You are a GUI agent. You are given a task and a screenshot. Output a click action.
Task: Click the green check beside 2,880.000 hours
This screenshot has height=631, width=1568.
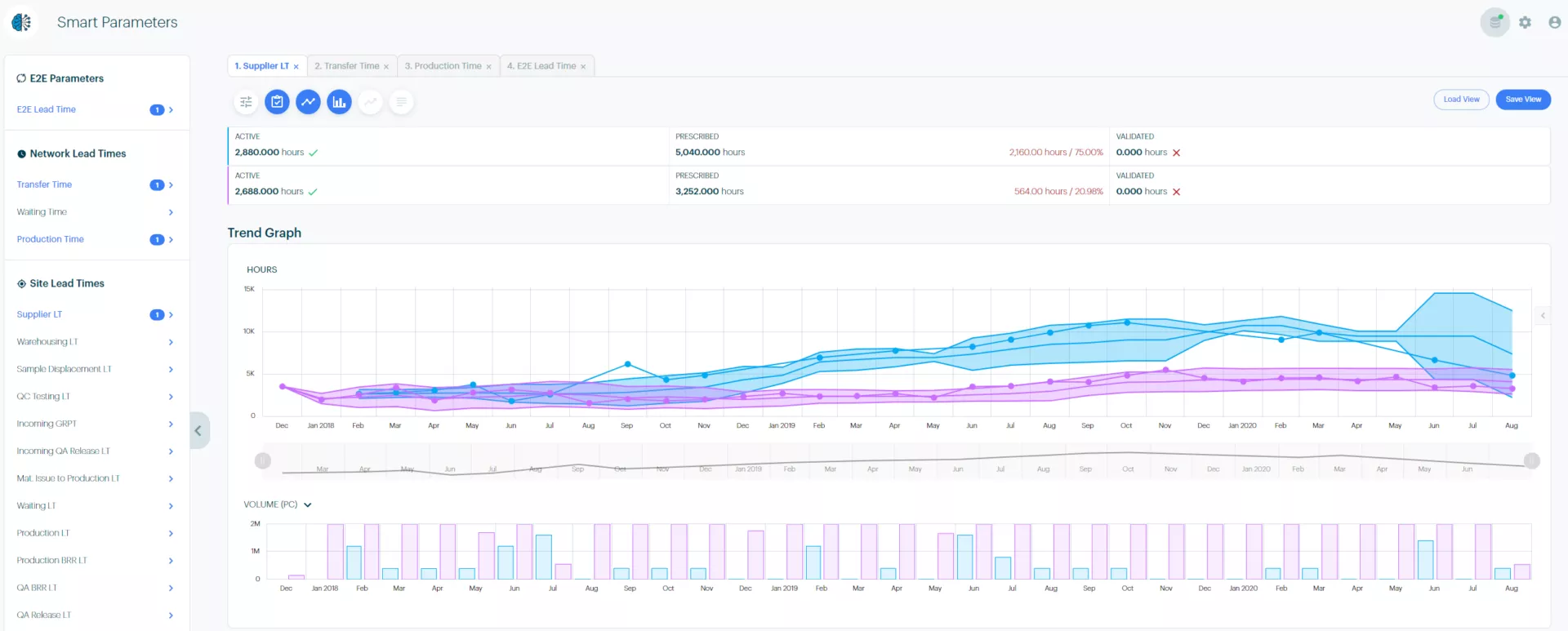pos(314,153)
